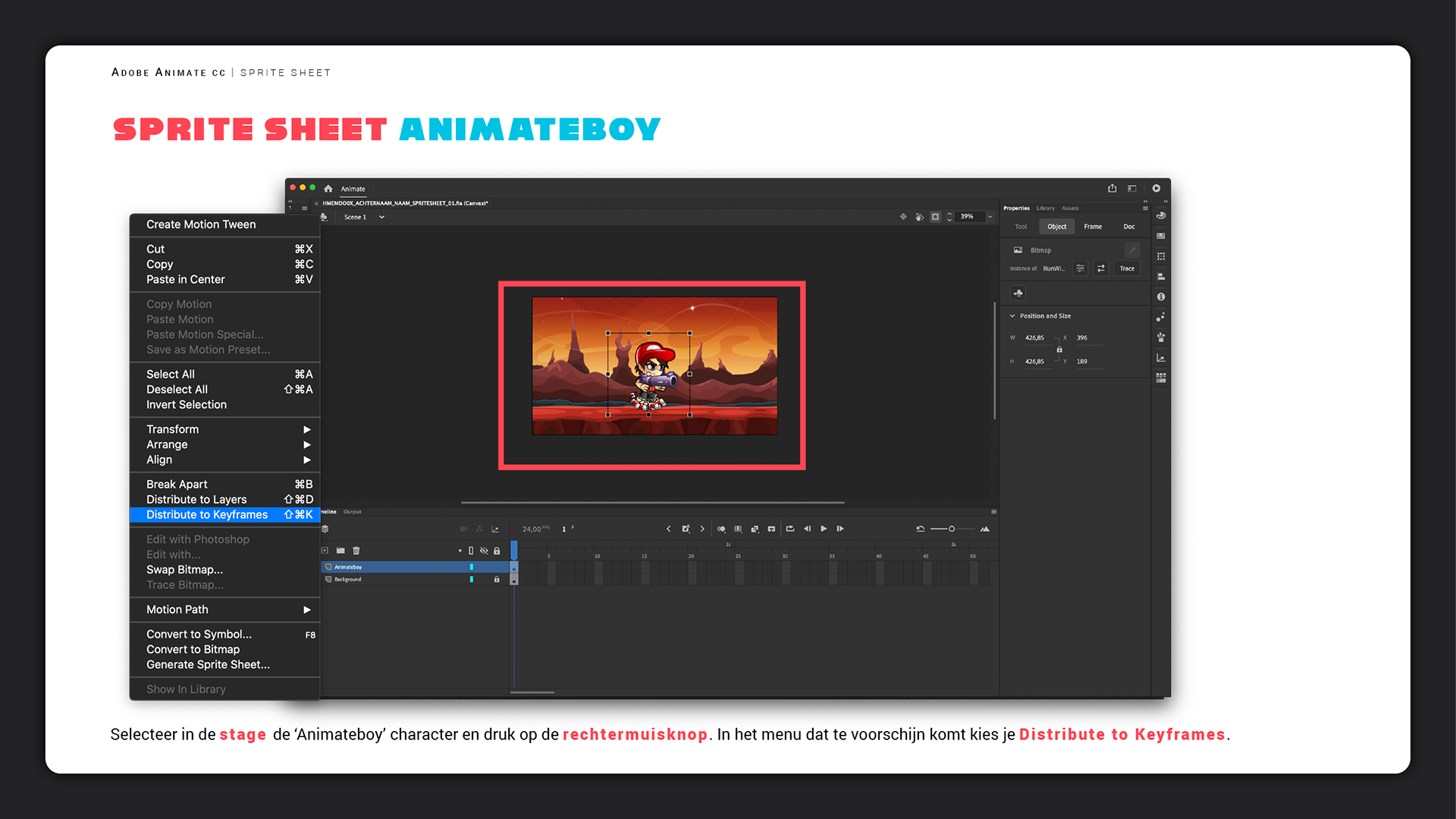Adjust the timeline zoom slider
Viewport: 1456px width, 819px height.
coord(952,529)
